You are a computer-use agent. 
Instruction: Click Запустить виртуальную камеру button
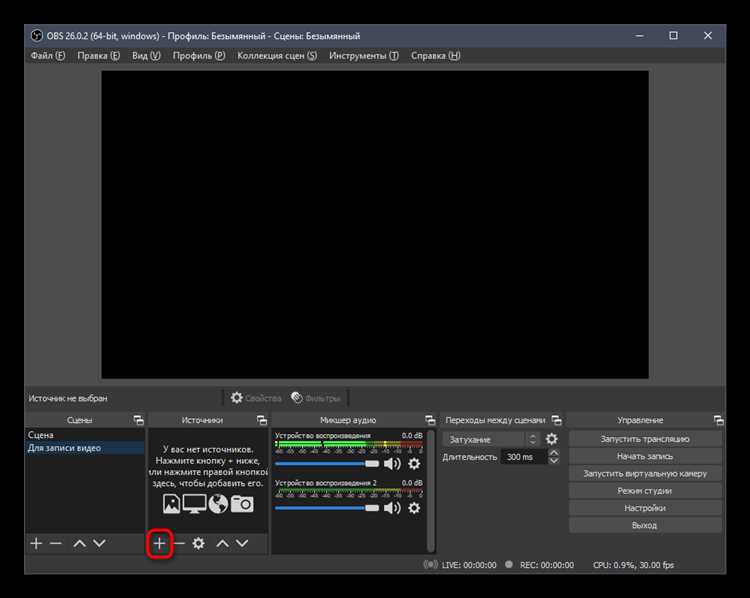(645, 473)
